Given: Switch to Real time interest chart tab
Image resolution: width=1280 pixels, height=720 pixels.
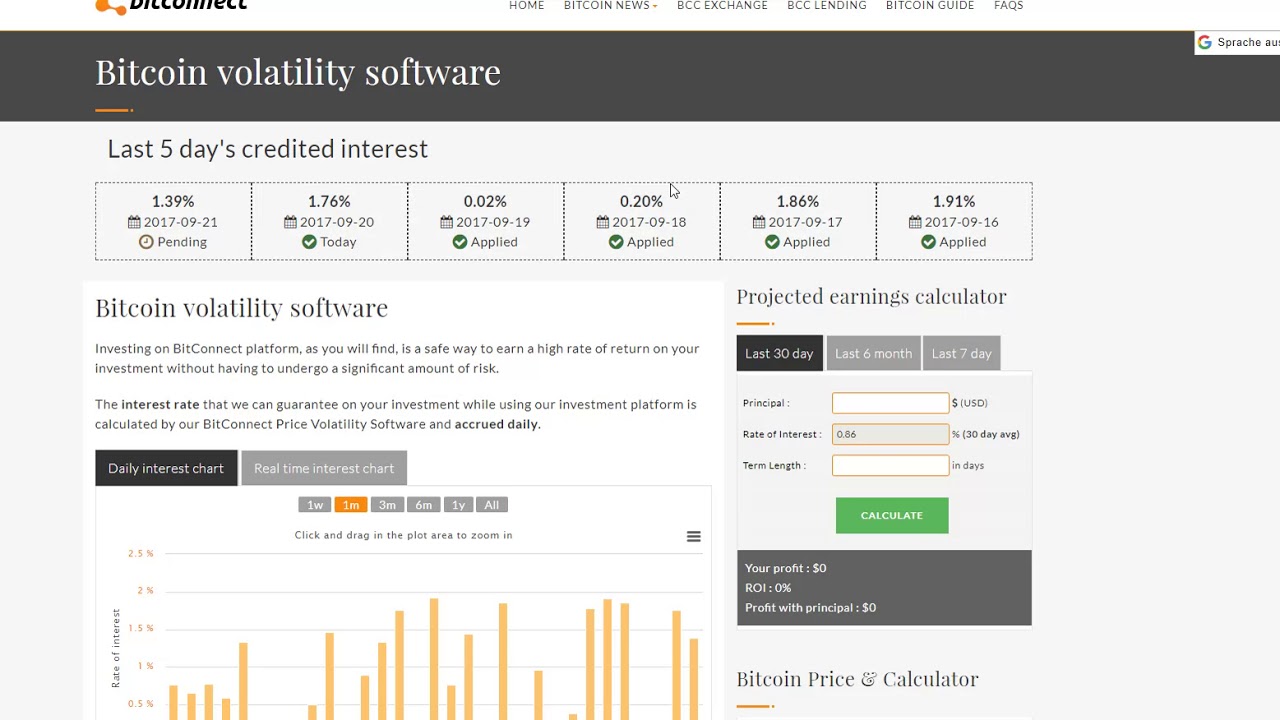Looking at the screenshot, I should (324, 468).
